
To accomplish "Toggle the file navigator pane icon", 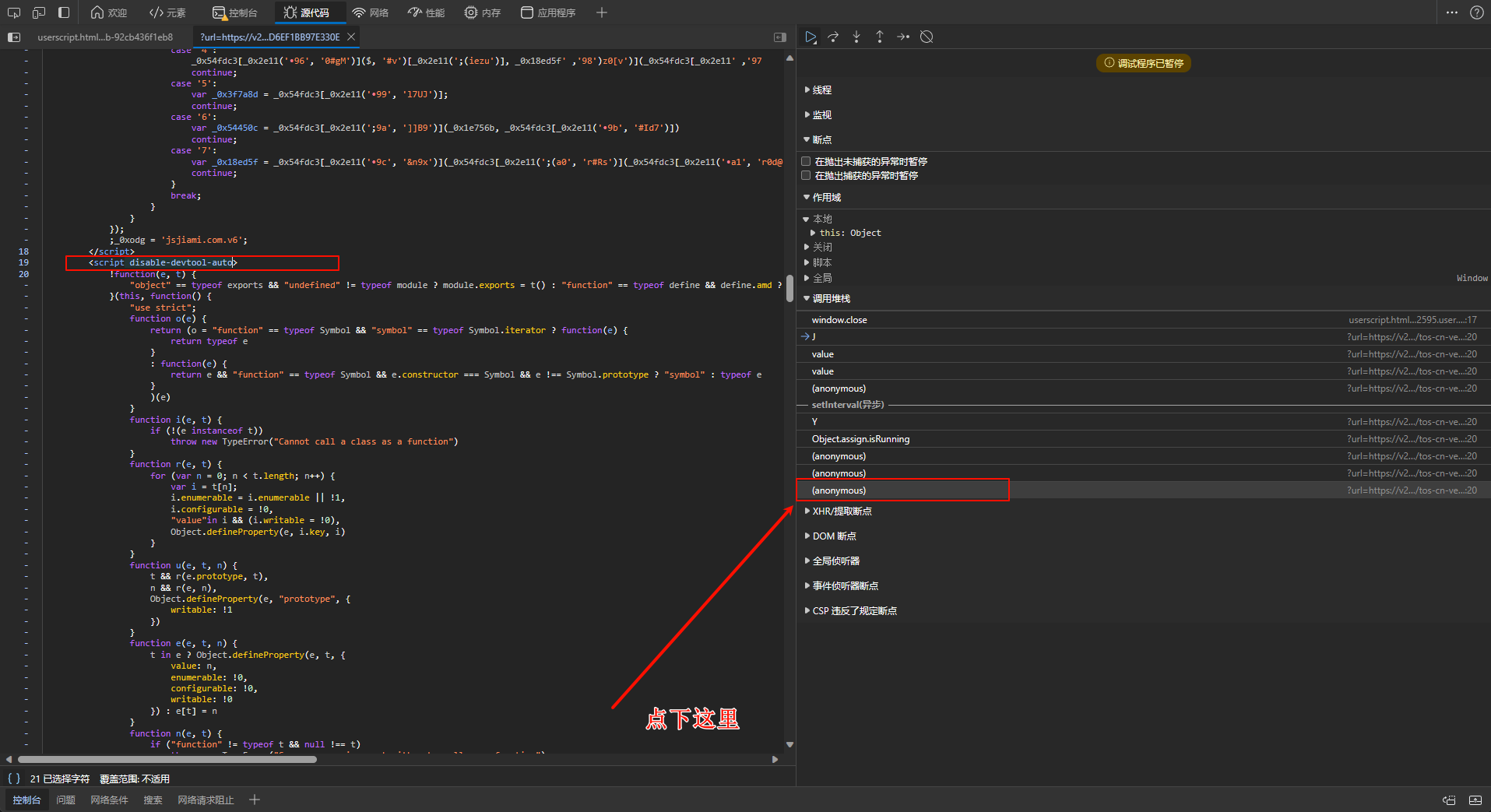I will click(14, 37).
